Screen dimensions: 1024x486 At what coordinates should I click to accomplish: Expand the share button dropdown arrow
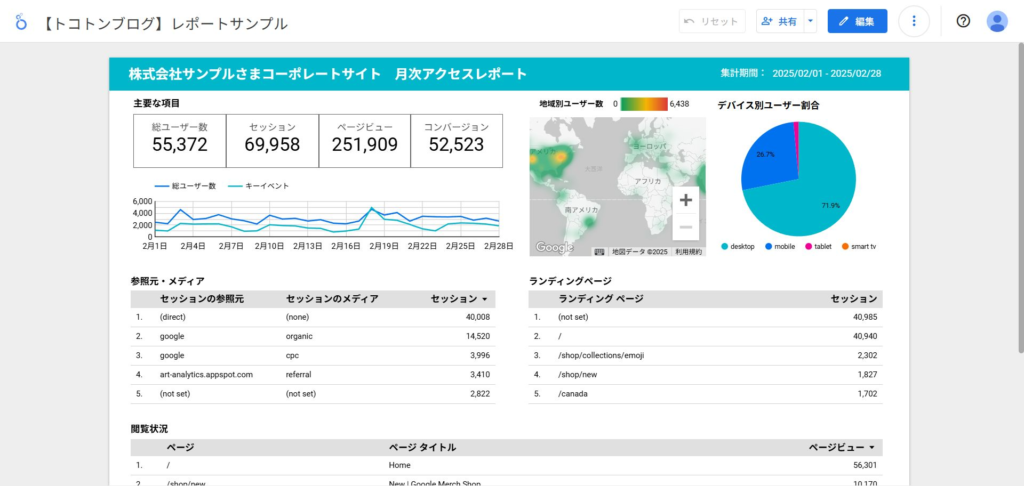(x=810, y=21)
